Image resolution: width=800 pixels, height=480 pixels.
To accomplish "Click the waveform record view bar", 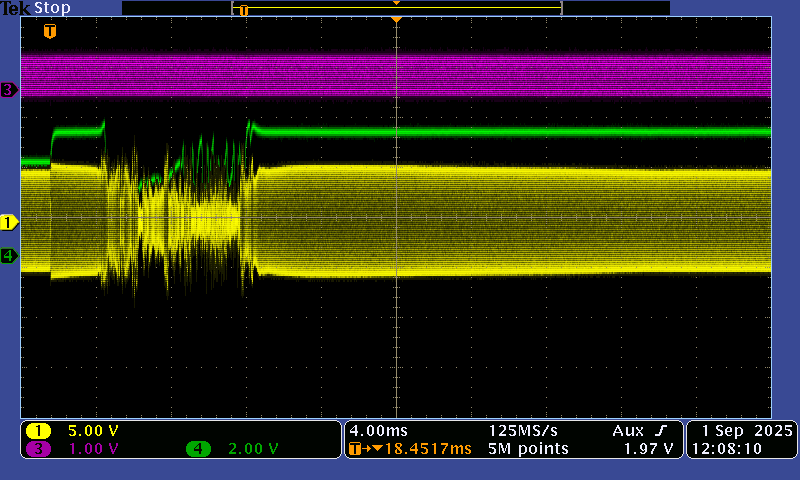I will 397,8.
